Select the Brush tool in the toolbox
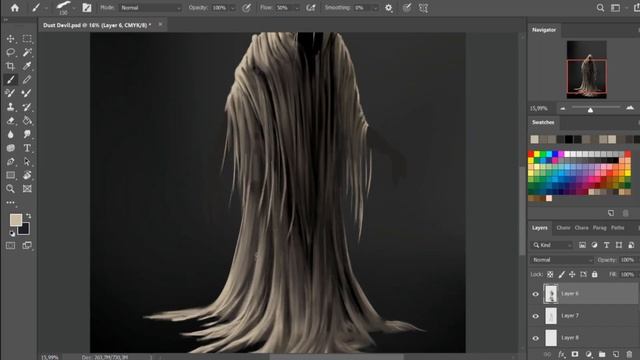This screenshot has height=360, width=640. (x=11, y=80)
